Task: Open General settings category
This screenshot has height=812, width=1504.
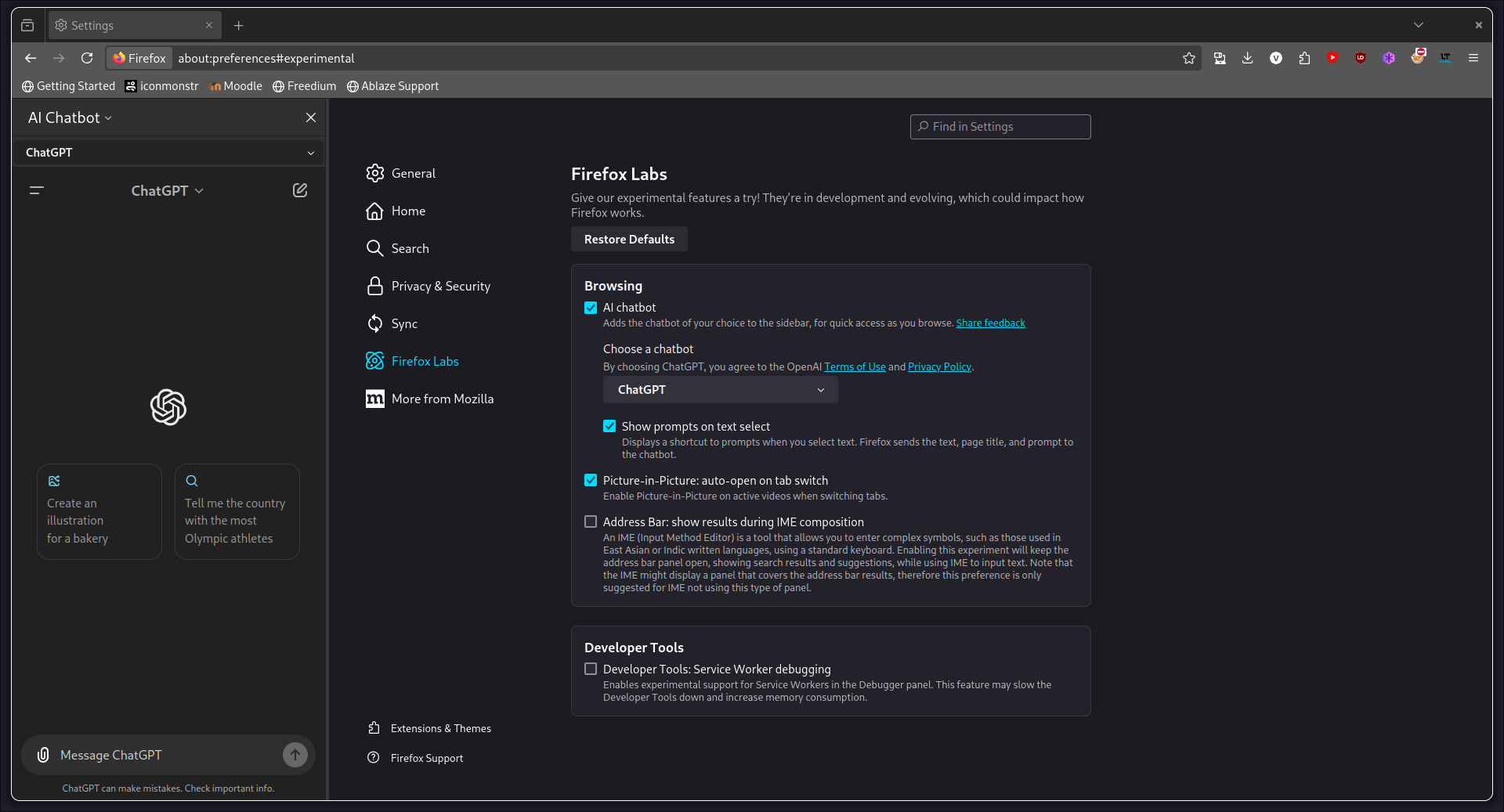Action: (400, 173)
